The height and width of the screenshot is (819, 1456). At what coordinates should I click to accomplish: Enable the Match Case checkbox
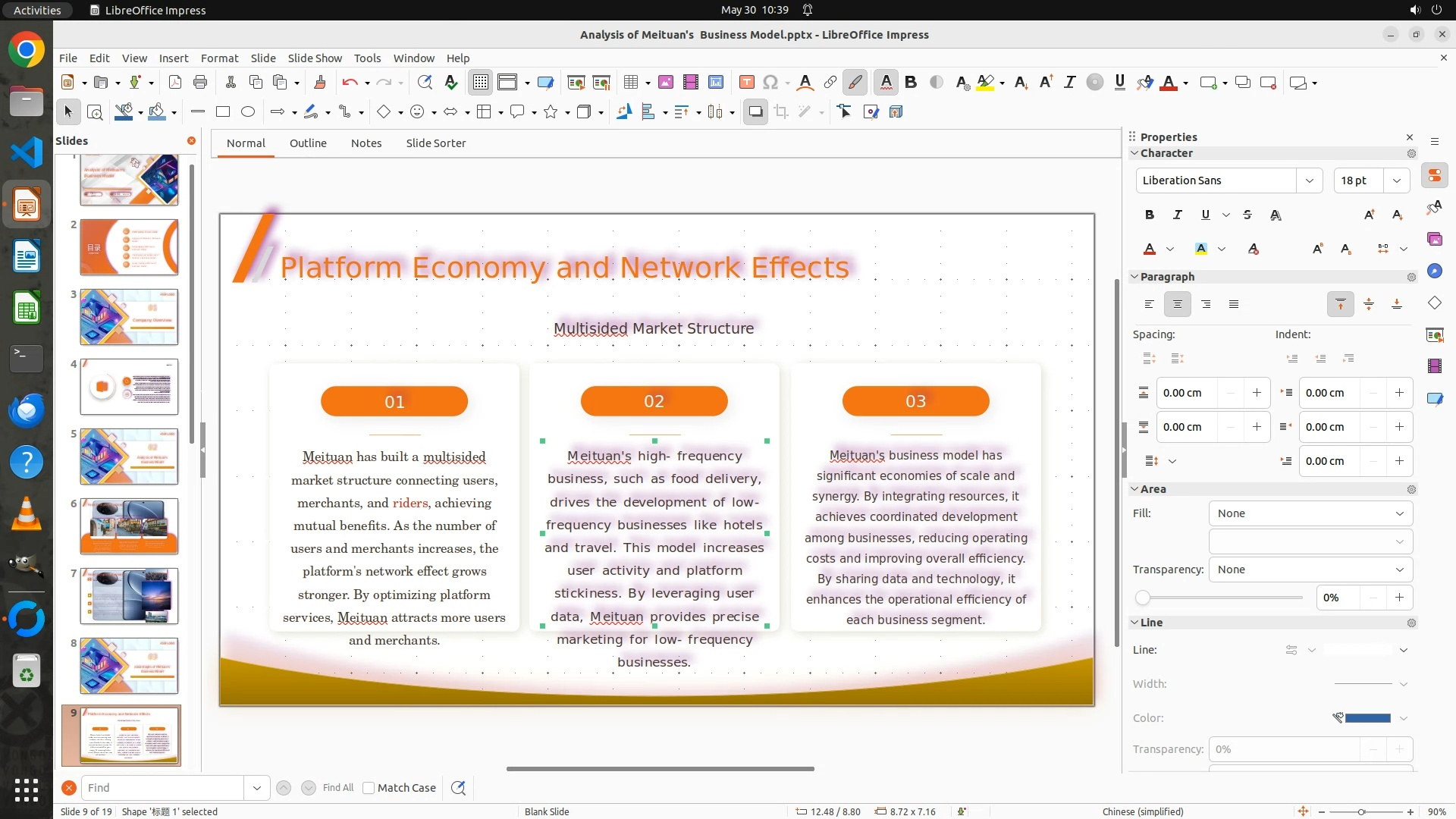(369, 788)
